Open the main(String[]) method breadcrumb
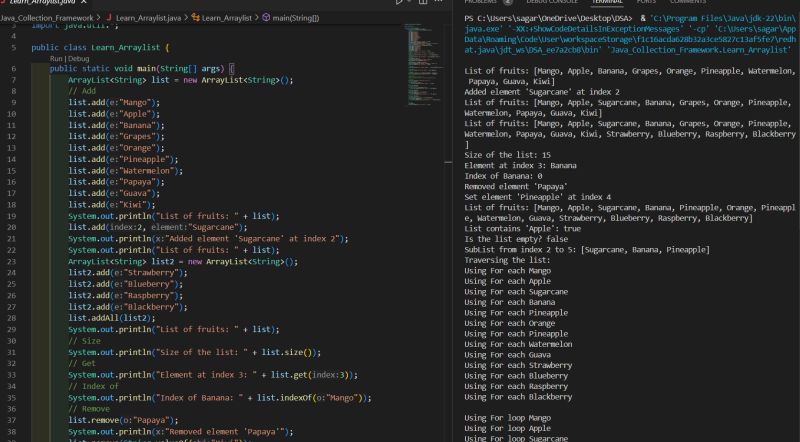The width and height of the screenshot is (800, 442). [x=295, y=18]
